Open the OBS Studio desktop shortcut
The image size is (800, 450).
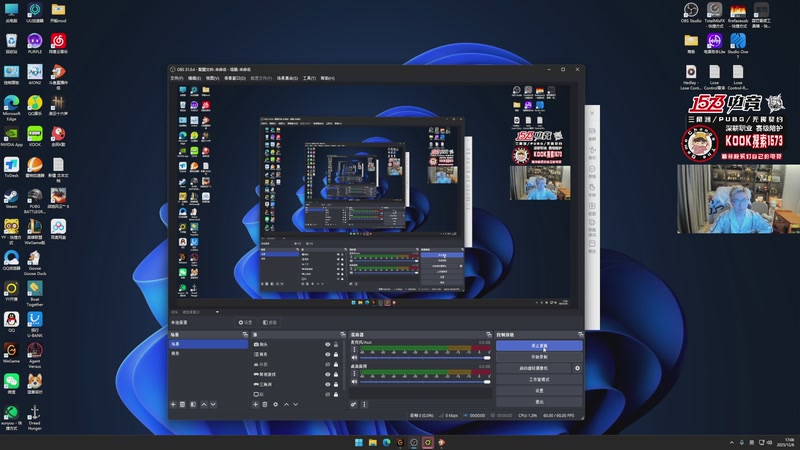[691, 13]
